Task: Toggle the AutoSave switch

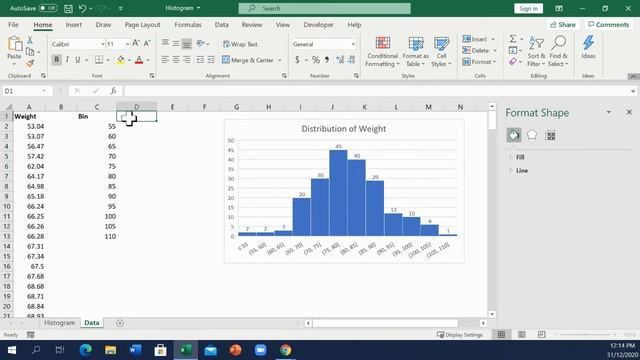Action: point(48,8)
